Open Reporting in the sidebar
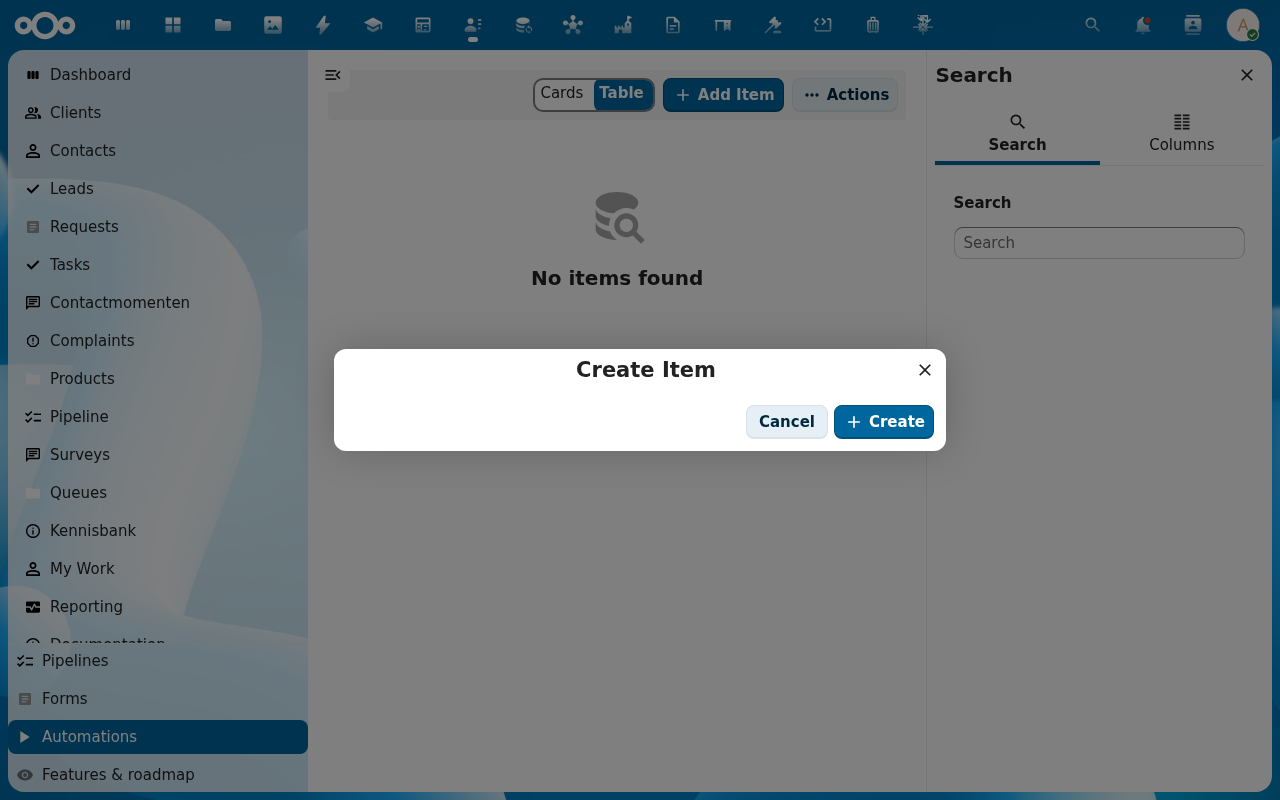 [158, 607]
